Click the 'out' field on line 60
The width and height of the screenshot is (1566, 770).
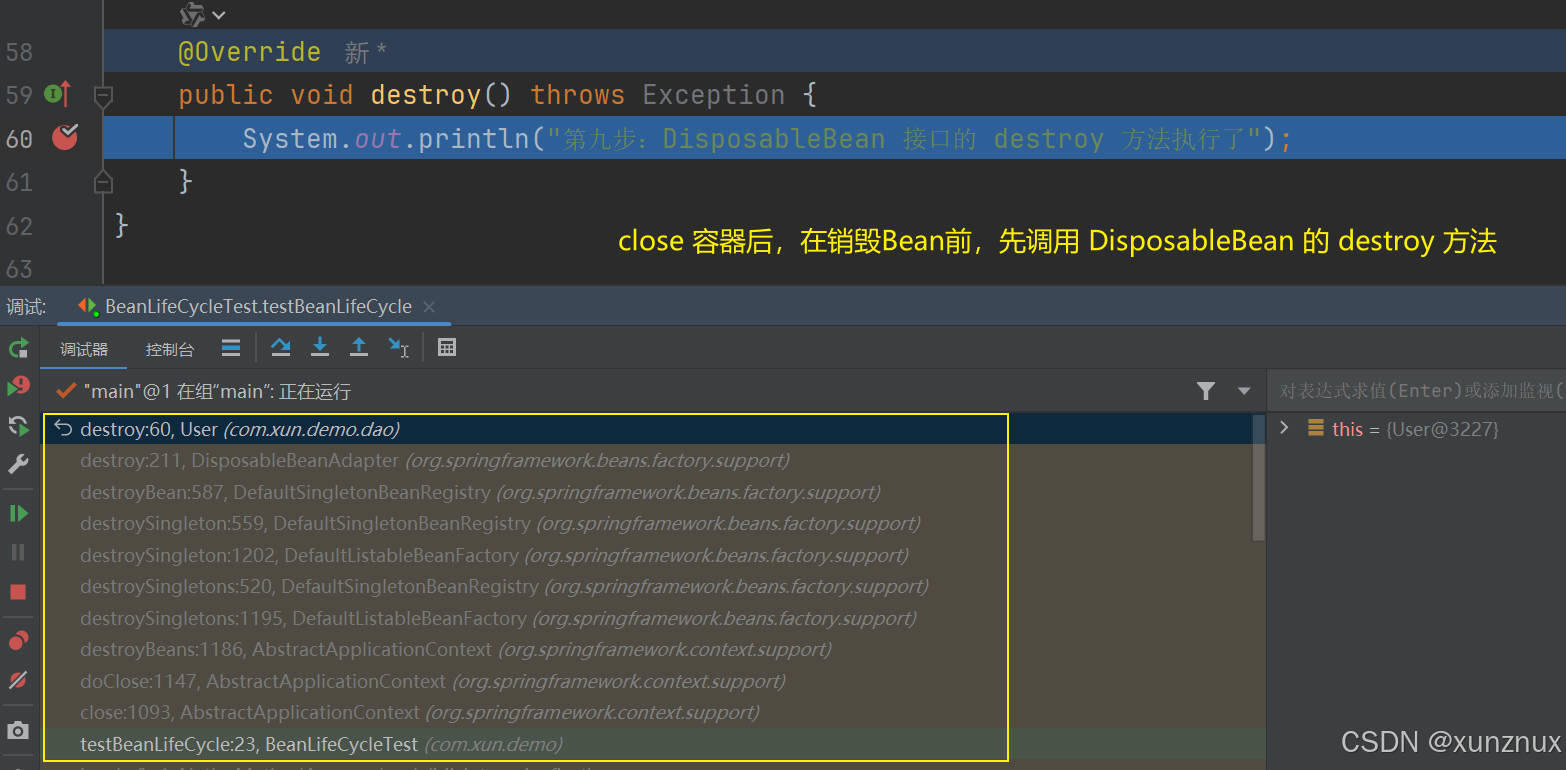[x=378, y=138]
